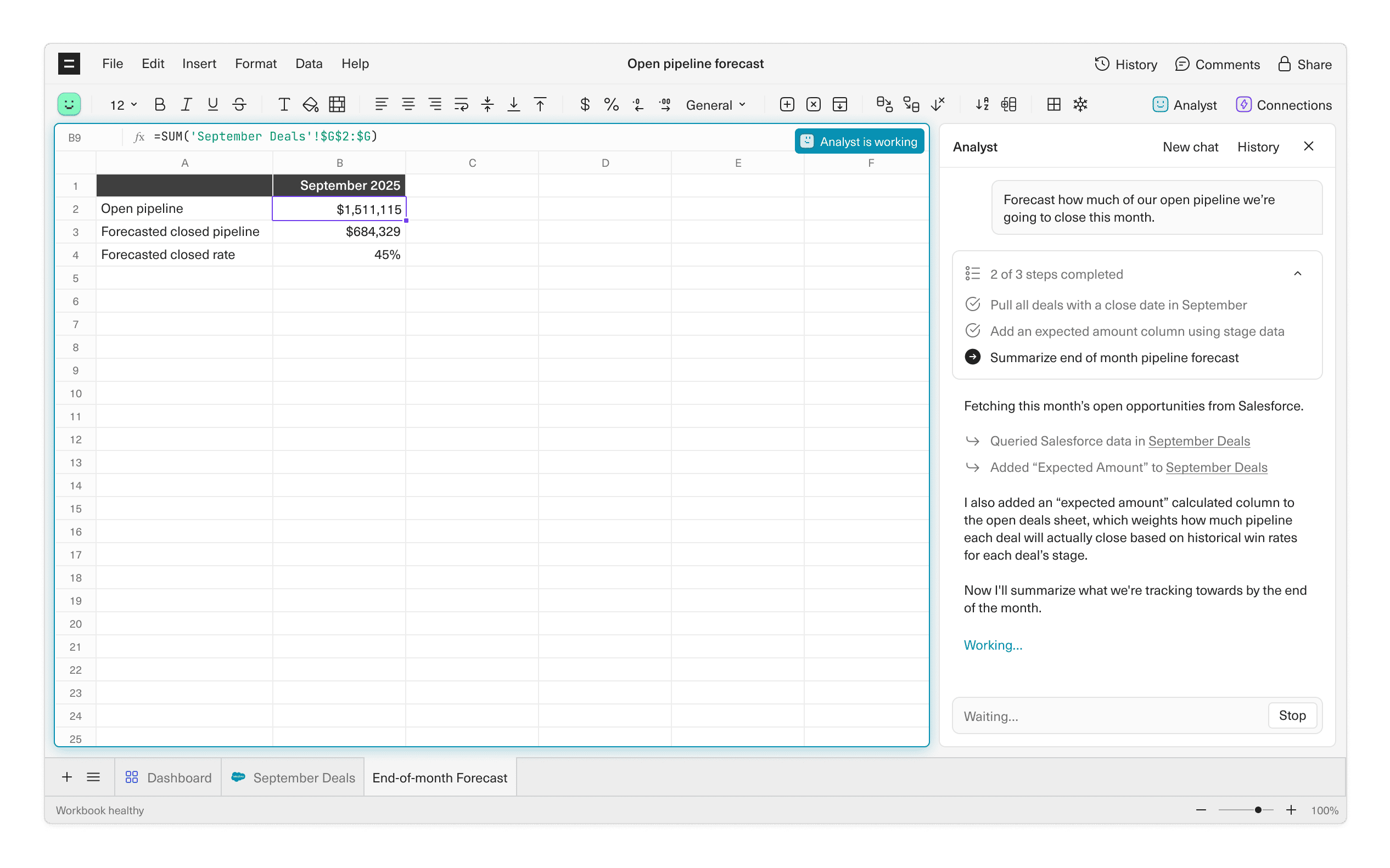The image size is (1390, 868).
Task: Toggle bold formatting
Action: point(160,104)
